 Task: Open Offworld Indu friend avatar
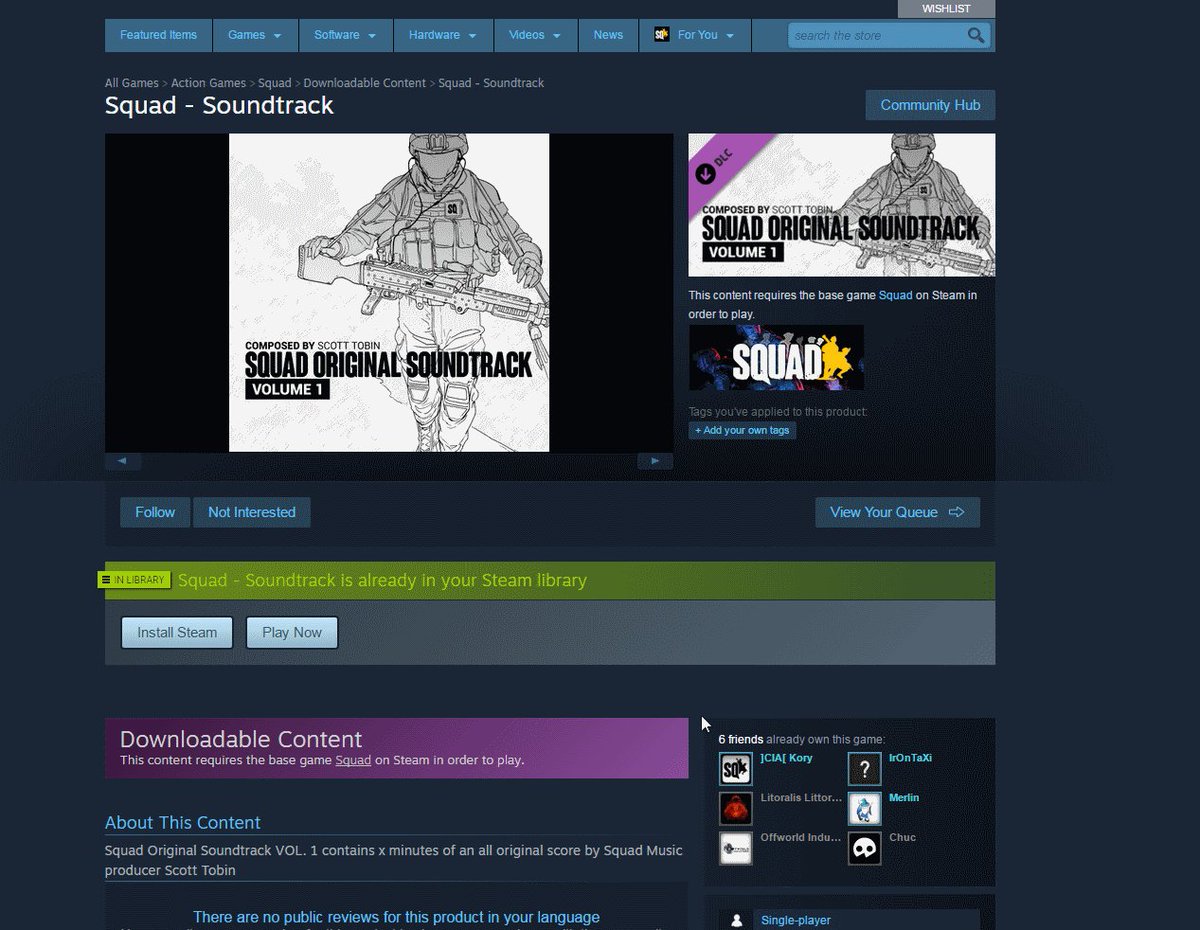click(x=735, y=848)
